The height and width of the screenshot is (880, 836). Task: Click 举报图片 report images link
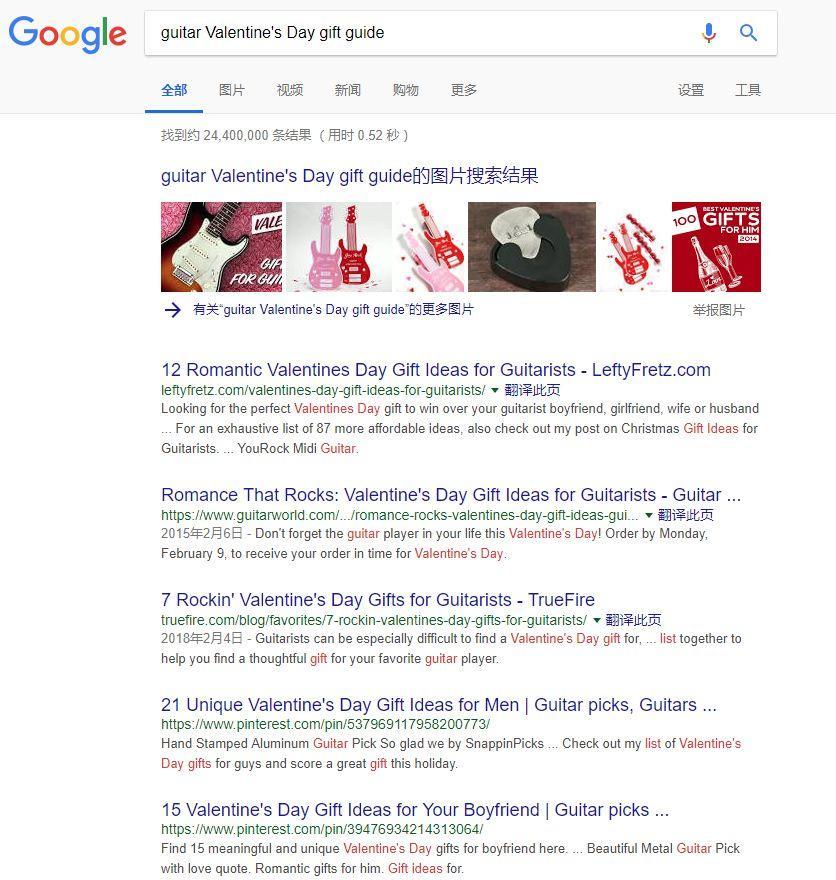719,310
